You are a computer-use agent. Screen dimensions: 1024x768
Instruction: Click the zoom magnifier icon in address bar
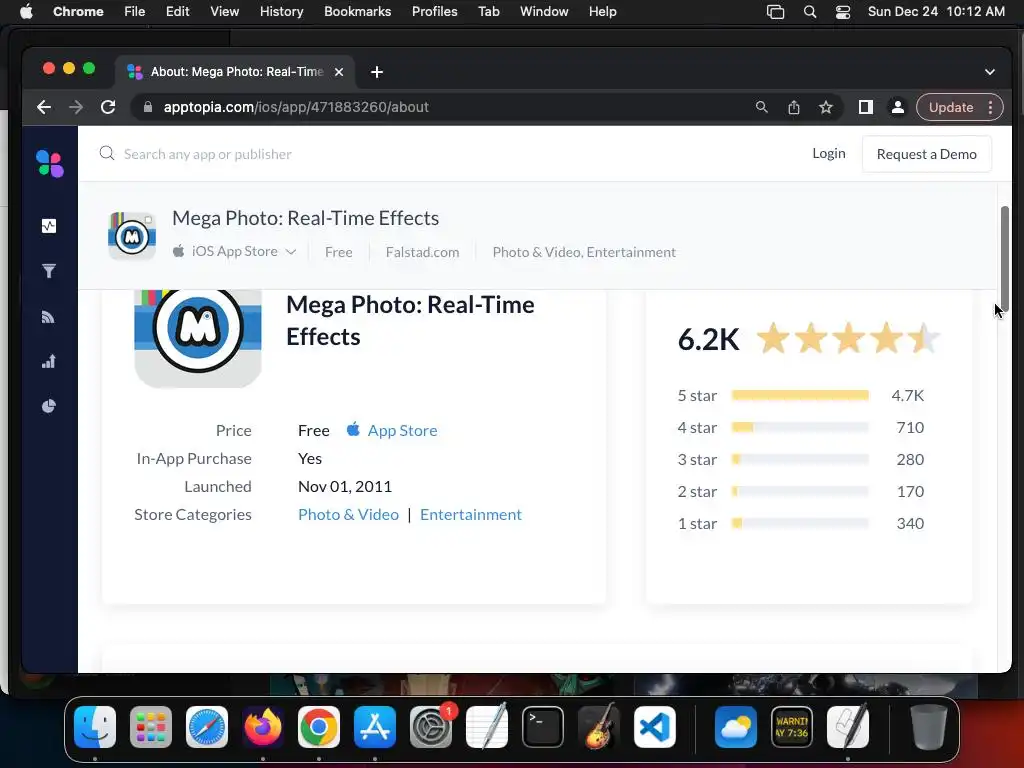(x=761, y=107)
